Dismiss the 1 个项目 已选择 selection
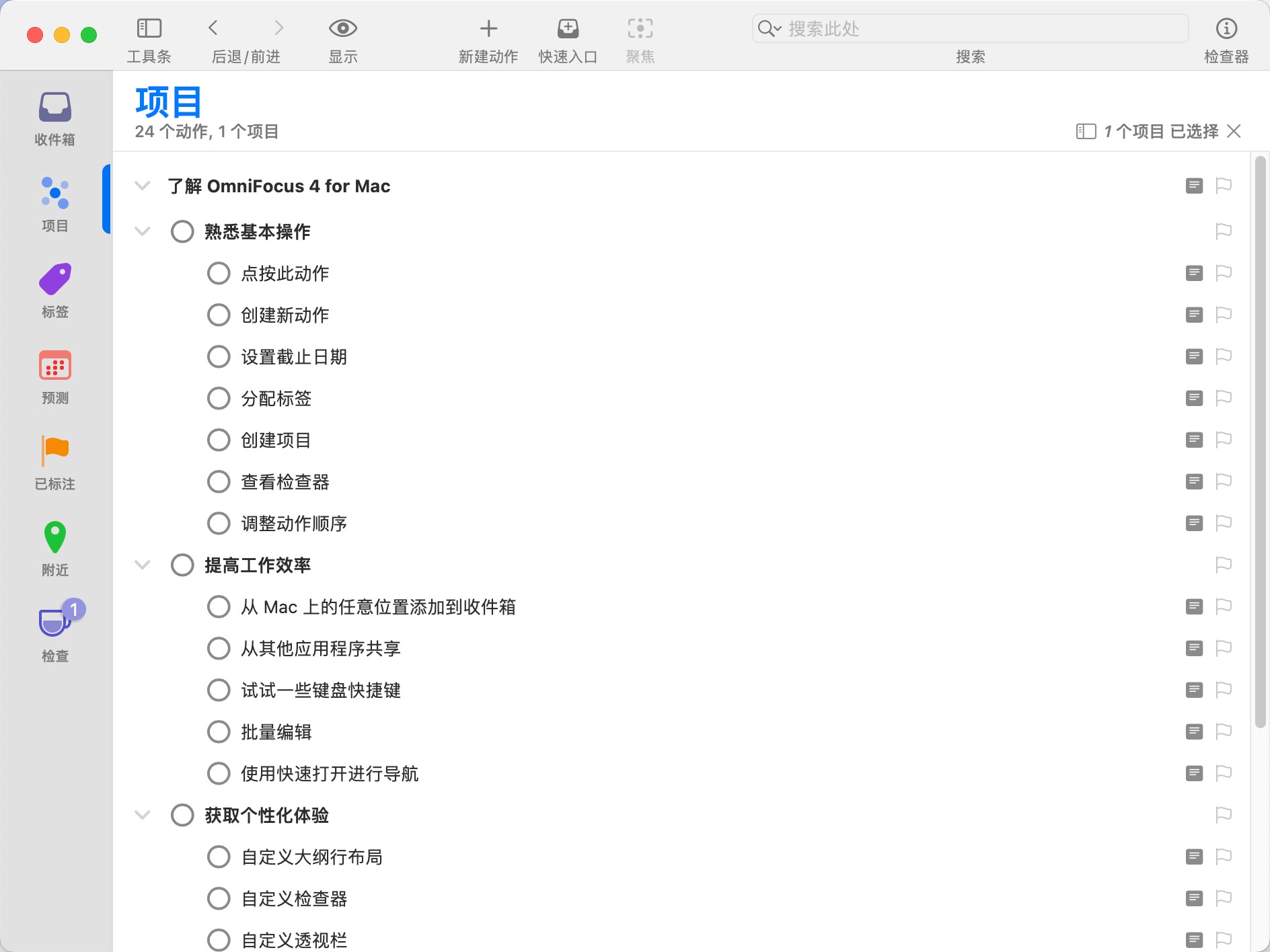 tap(1234, 131)
